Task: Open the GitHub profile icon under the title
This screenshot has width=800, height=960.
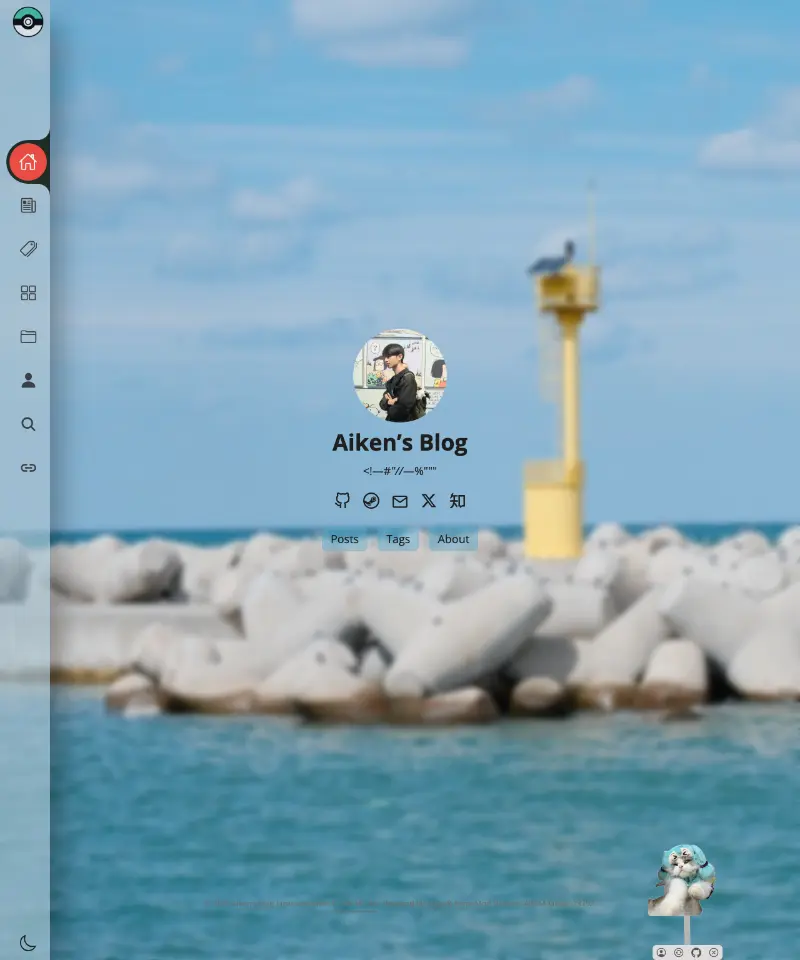Action: coord(342,501)
